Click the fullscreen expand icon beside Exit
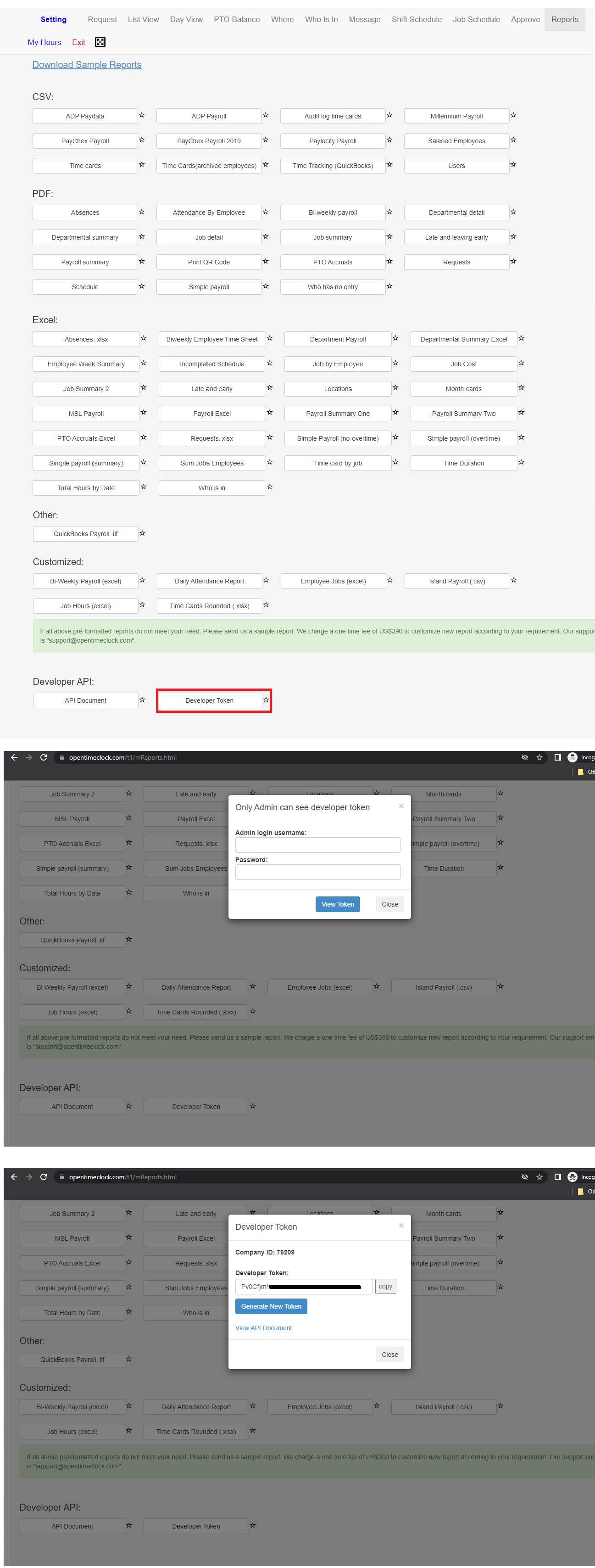This screenshot has height=1568, width=595. [x=100, y=42]
